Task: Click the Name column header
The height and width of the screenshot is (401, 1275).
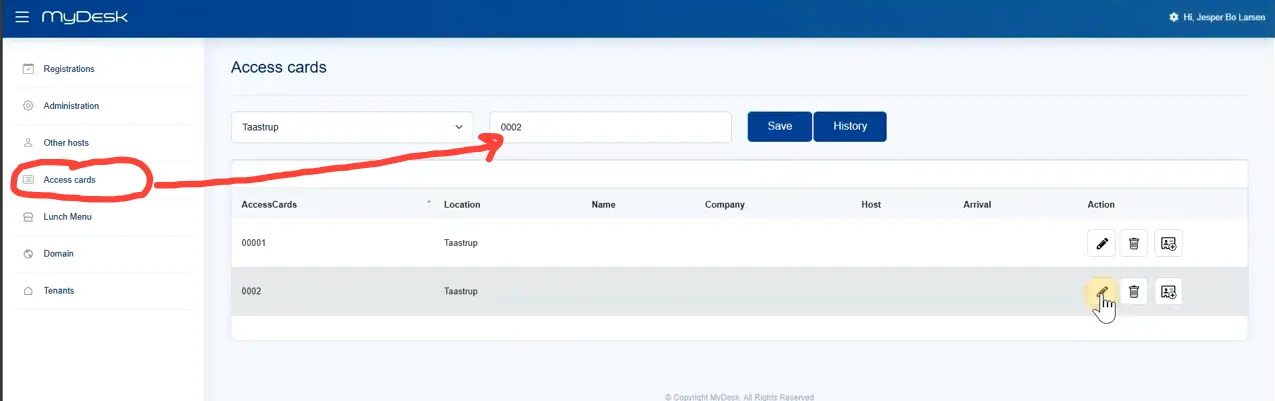Action: 603,205
